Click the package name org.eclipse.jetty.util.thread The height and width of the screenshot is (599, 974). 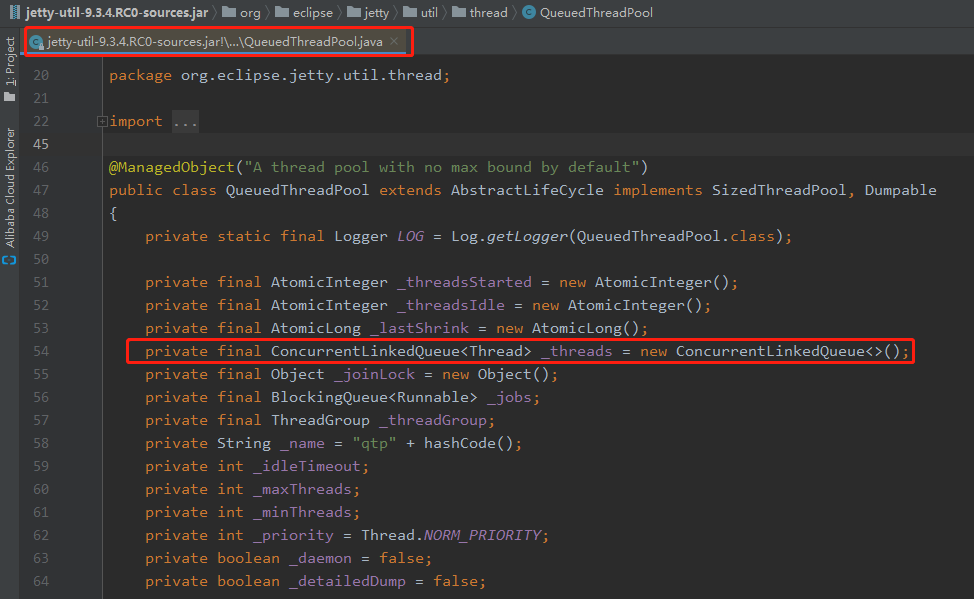click(x=311, y=75)
